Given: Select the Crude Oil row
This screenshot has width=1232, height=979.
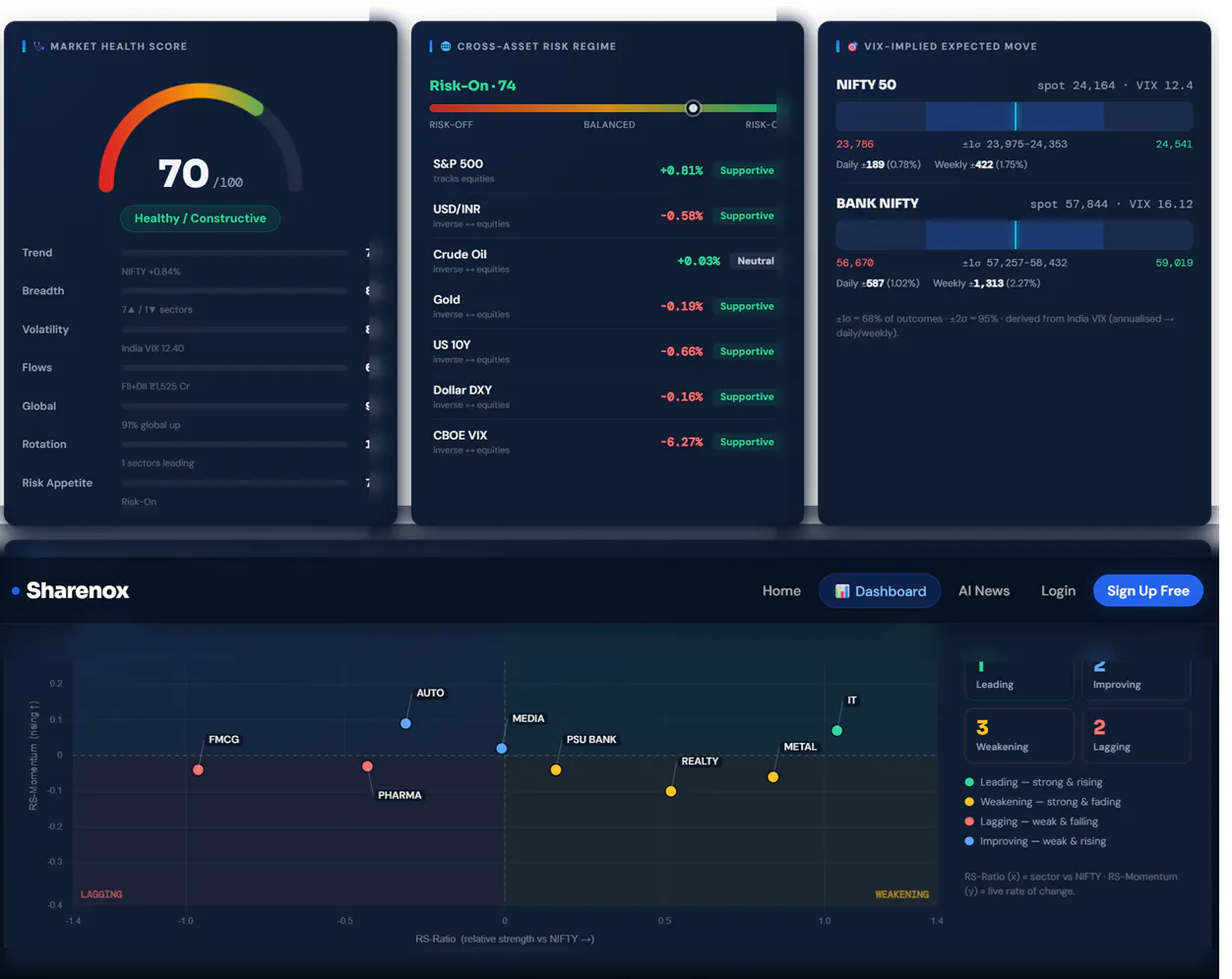Looking at the screenshot, I should pyautogui.click(x=604, y=261).
